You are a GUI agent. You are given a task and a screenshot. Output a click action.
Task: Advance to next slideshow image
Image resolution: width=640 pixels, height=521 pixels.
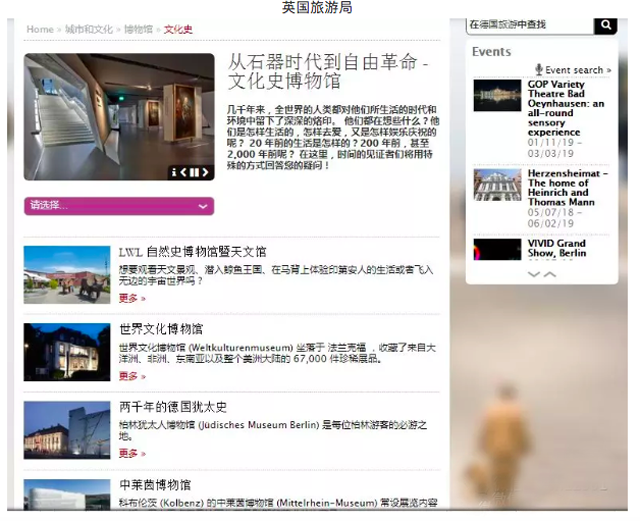point(205,172)
